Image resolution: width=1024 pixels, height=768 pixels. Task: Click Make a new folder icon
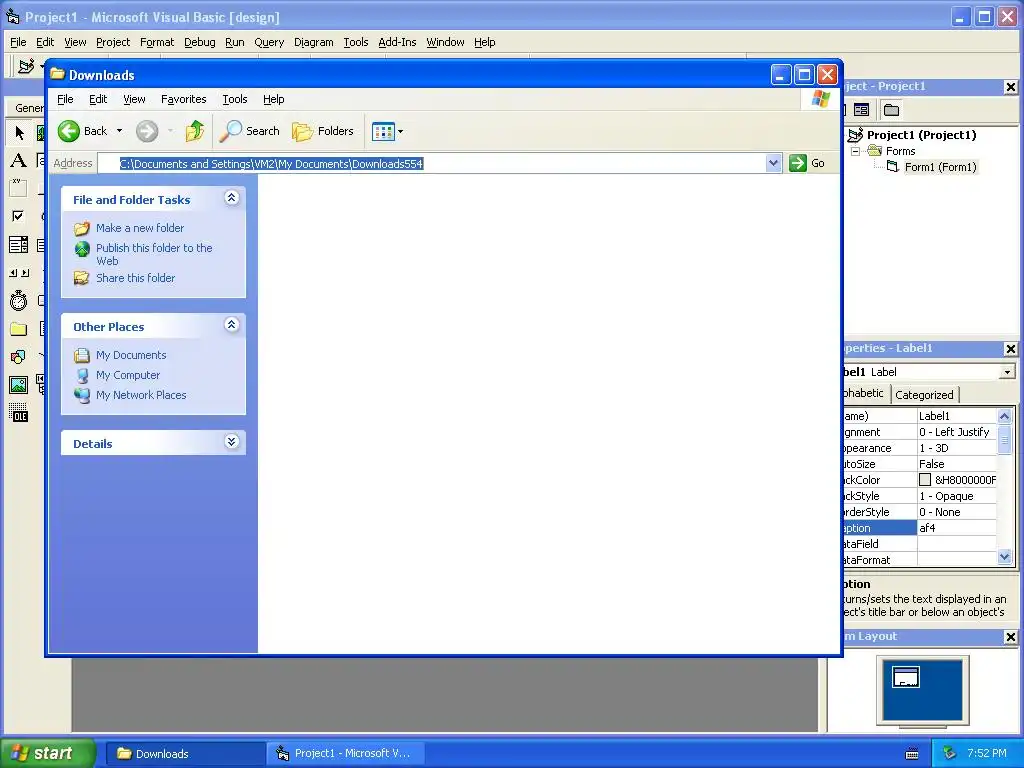[x=82, y=228]
